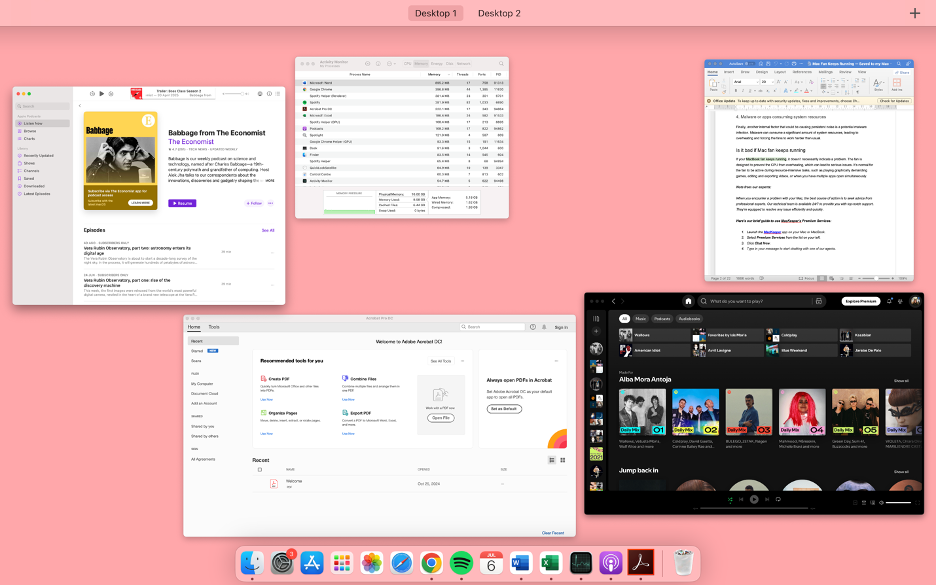This screenshot has height=586, width=936.
Task: Launch Podcasts from the Dock
Action: [612, 562]
